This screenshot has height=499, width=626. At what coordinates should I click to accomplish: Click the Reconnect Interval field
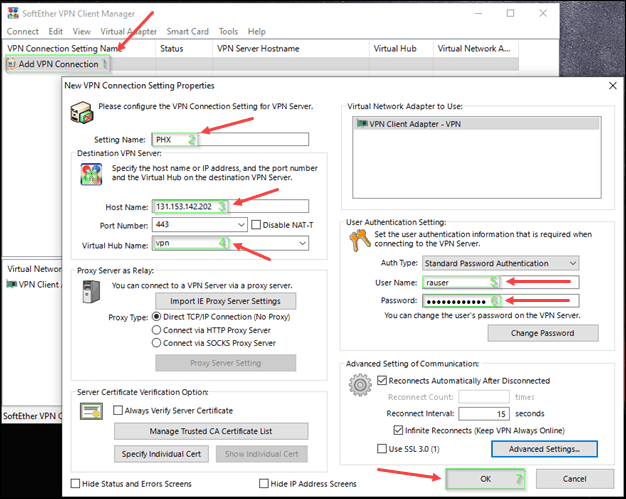[484, 414]
